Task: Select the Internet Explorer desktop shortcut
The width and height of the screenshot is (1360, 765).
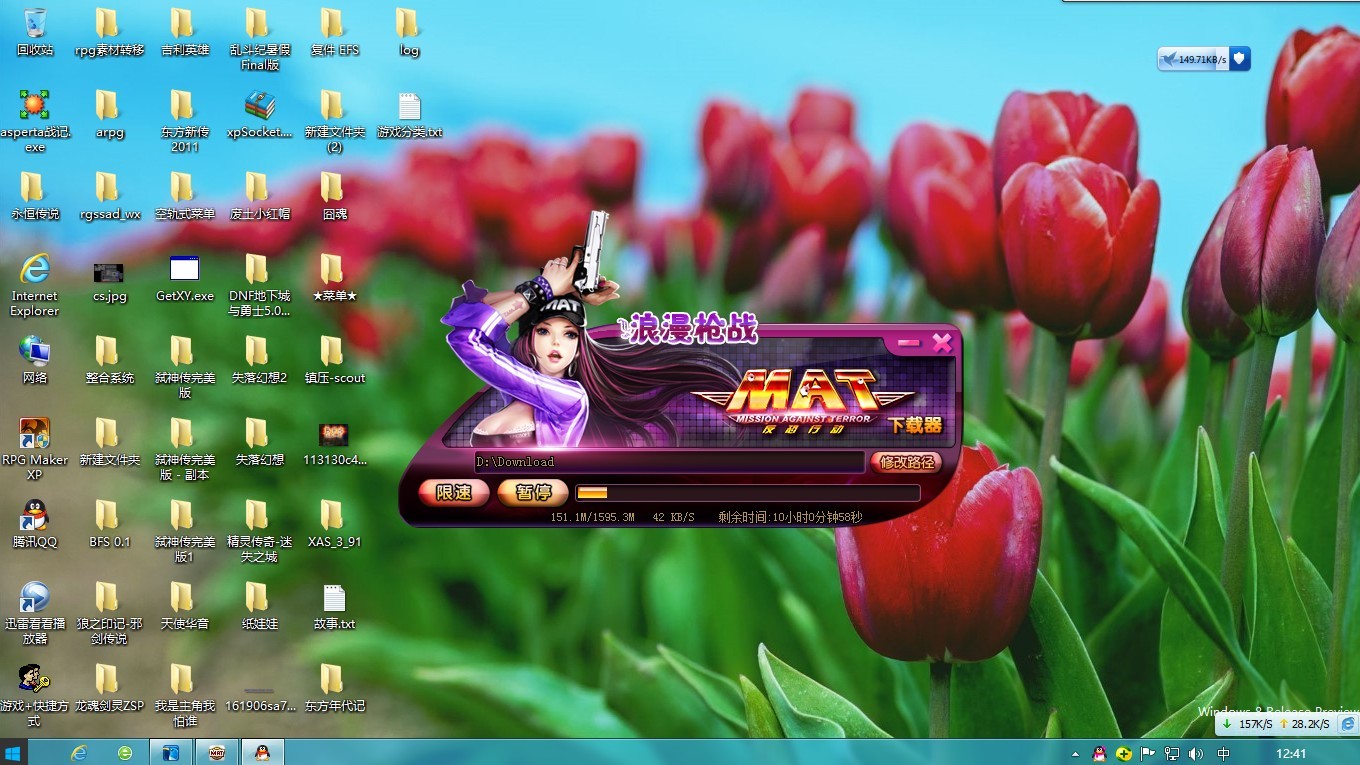Action: pos(35,285)
